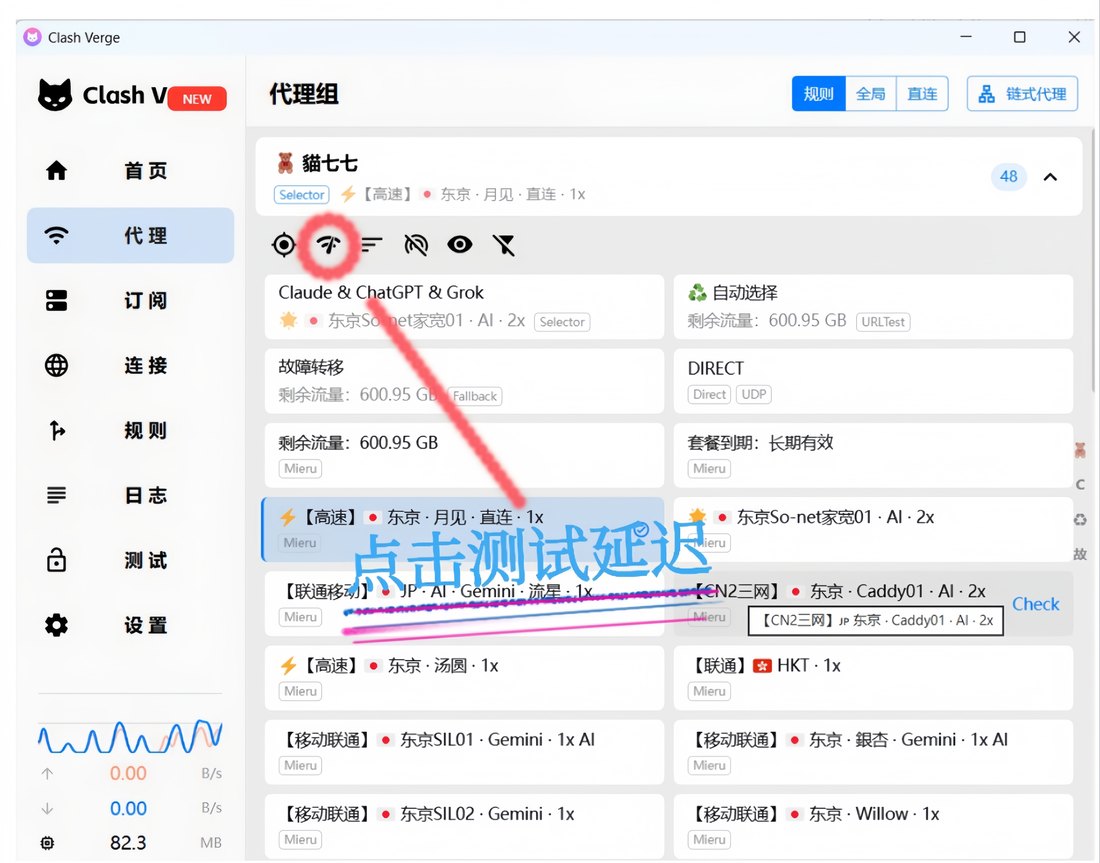Open the 连接 connections page

(130, 366)
